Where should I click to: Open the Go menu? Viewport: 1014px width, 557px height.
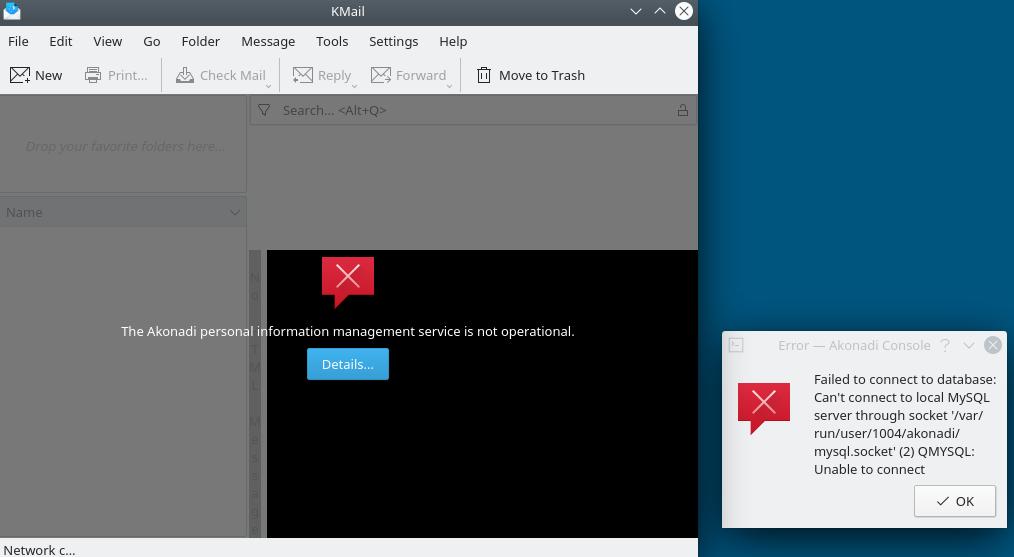tap(152, 41)
